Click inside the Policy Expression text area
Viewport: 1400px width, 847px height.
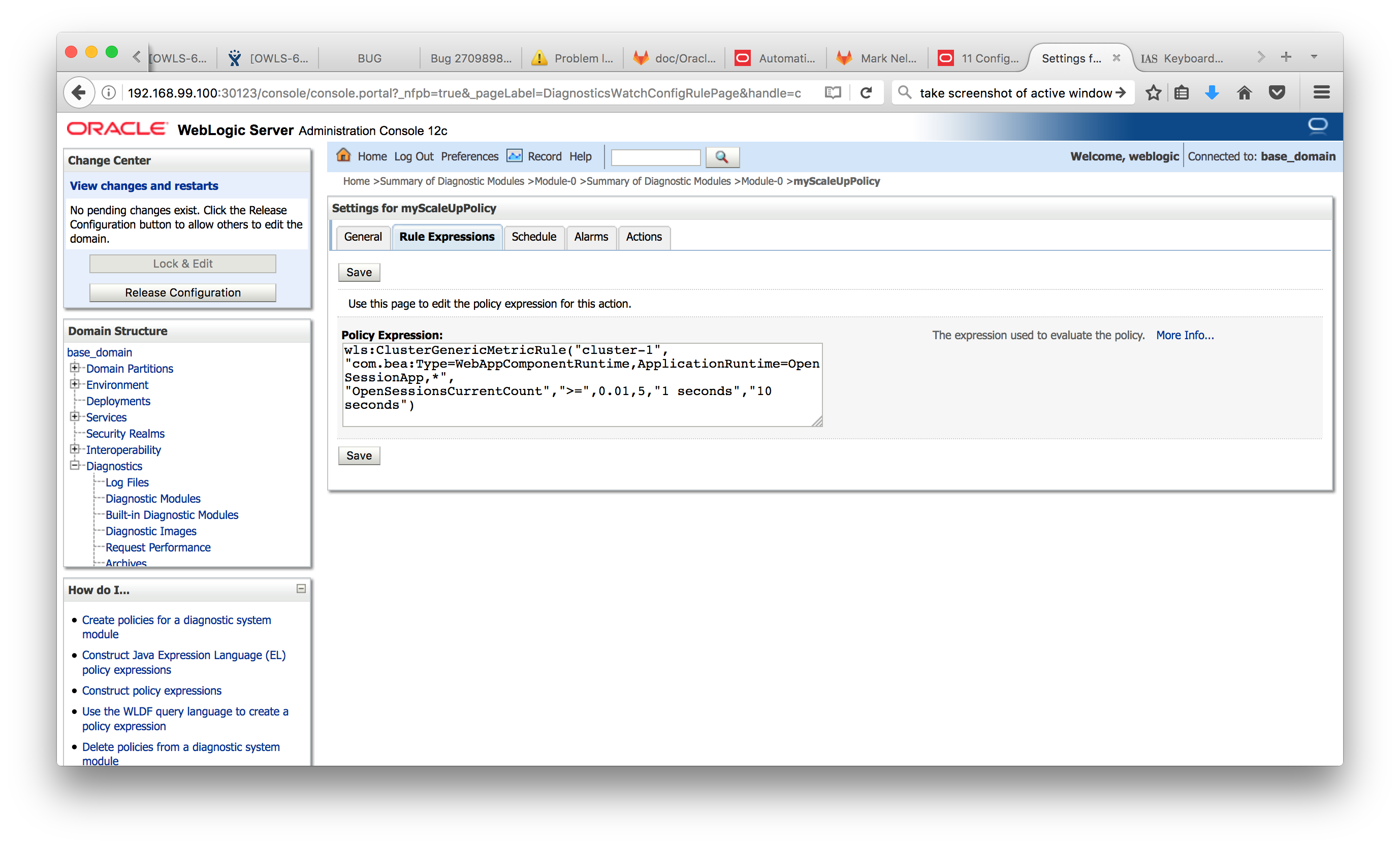581,384
